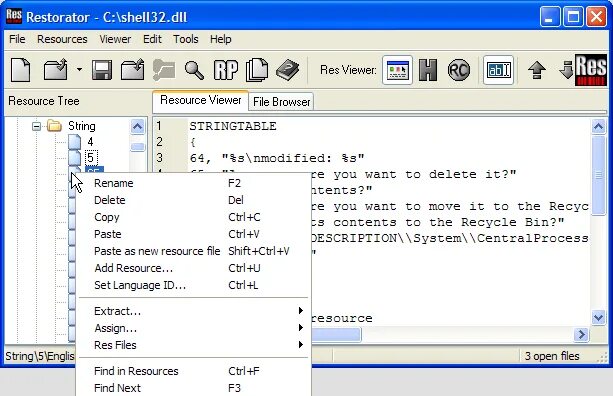Click the Restorator title bar app icon

click(14, 17)
